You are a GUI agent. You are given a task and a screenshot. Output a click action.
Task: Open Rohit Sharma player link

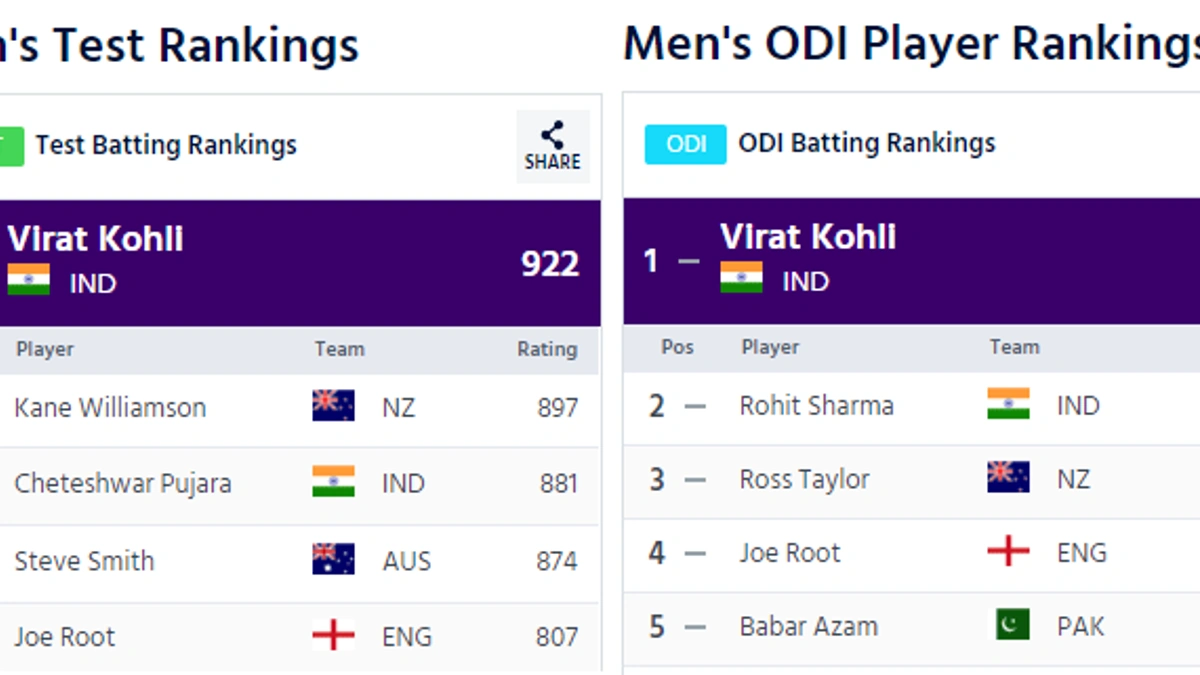pos(816,406)
